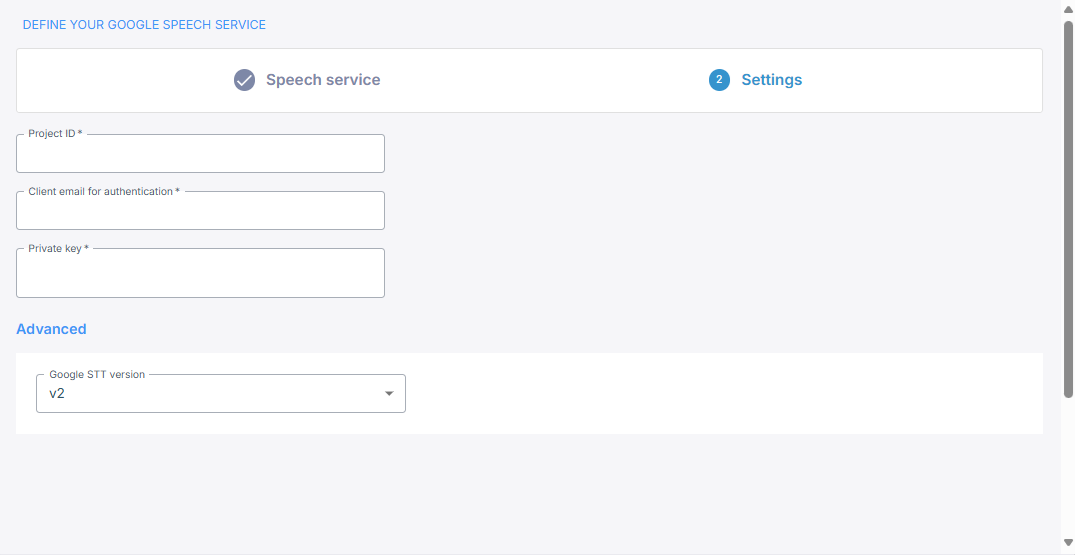The height and width of the screenshot is (555, 1075).
Task: Click the scrollbar down arrow
Action: click(1067, 543)
